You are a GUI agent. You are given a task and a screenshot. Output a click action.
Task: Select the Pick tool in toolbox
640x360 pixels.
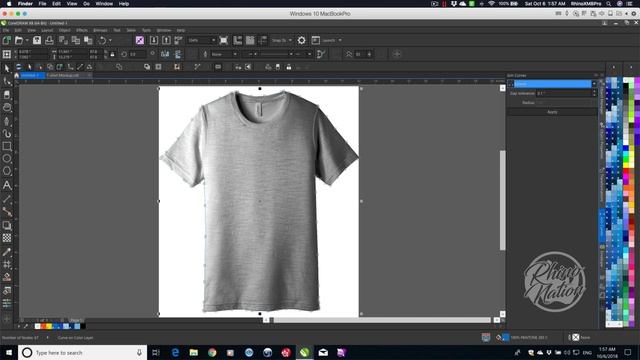coord(7,68)
